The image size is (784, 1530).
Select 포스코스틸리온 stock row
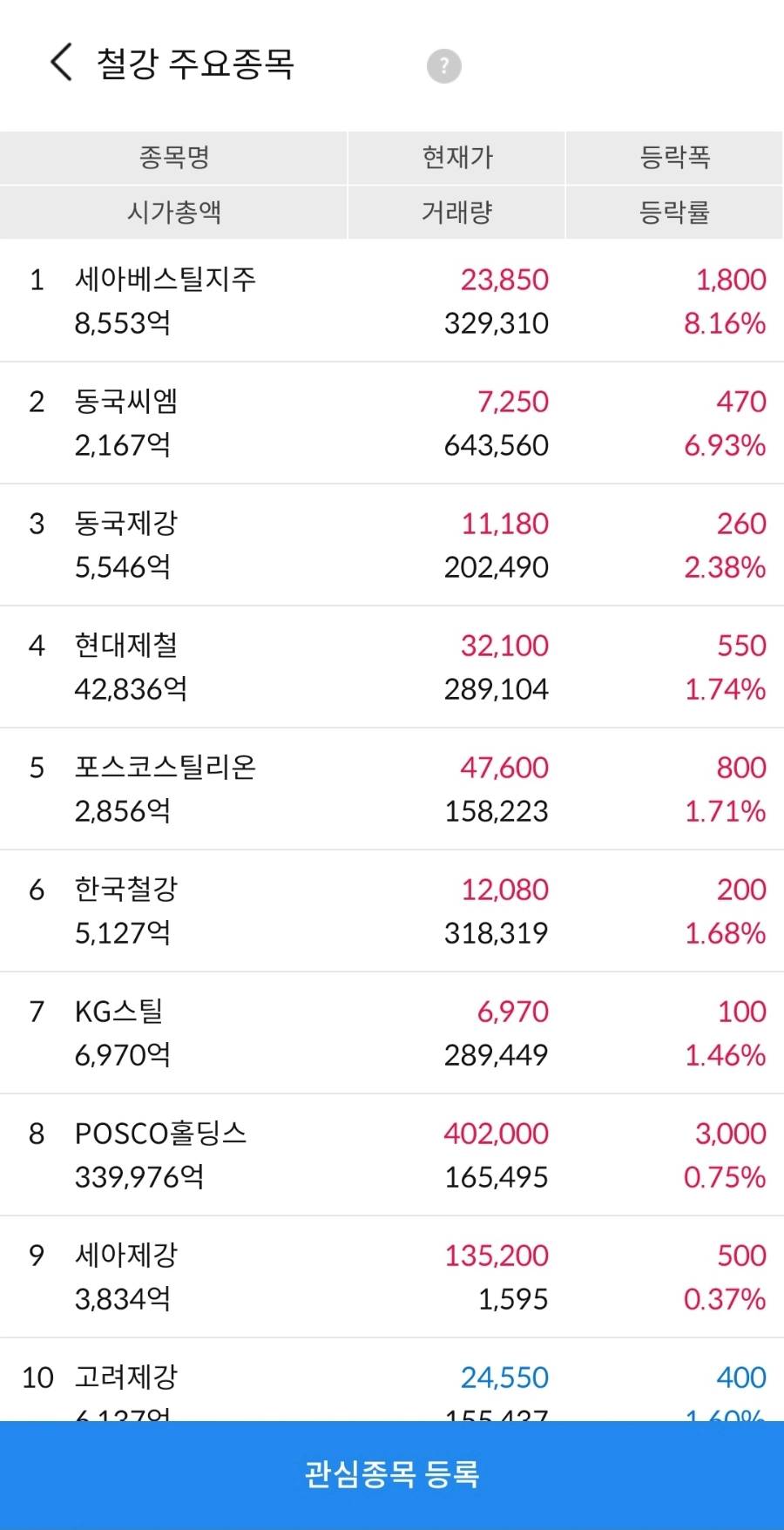tap(392, 789)
